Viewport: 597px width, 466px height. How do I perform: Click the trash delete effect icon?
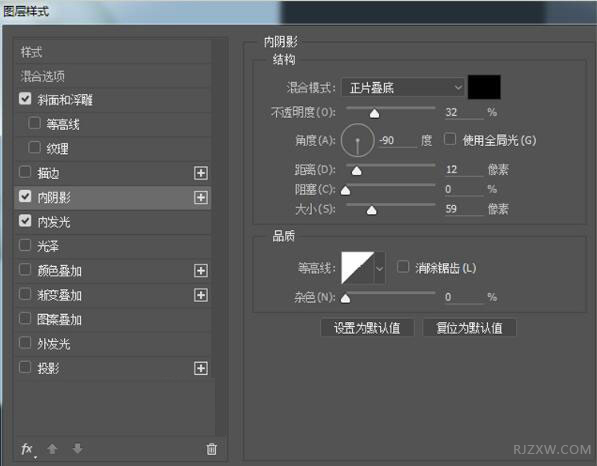(211, 449)
